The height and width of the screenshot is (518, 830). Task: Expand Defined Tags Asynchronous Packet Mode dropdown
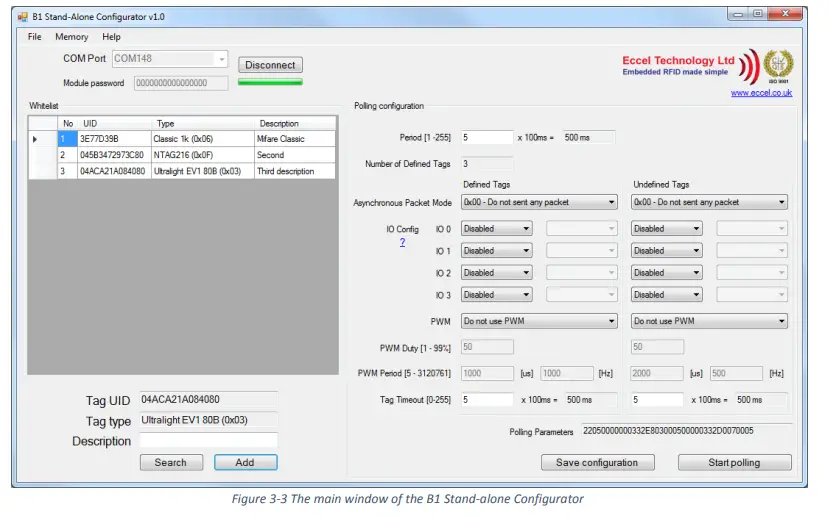click(x=539, y=202)
